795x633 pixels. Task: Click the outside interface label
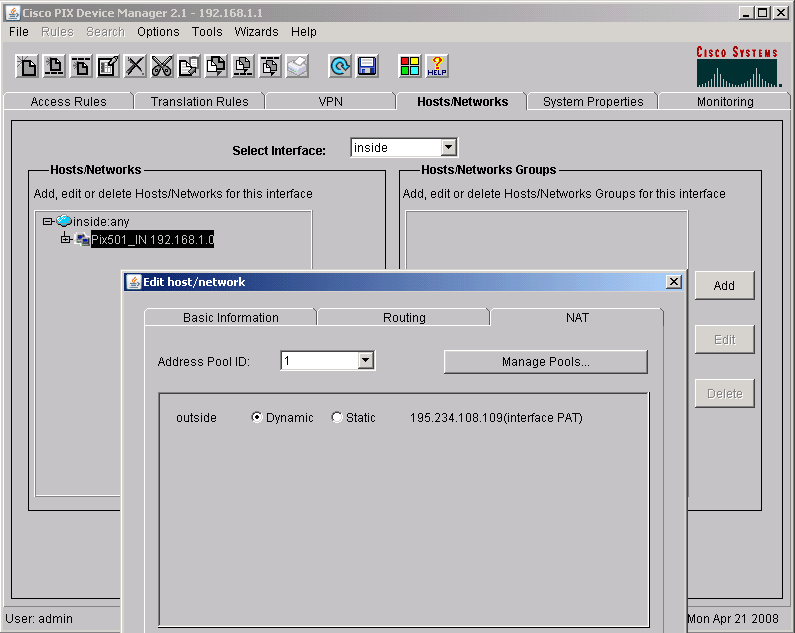(x=196, y=417)
